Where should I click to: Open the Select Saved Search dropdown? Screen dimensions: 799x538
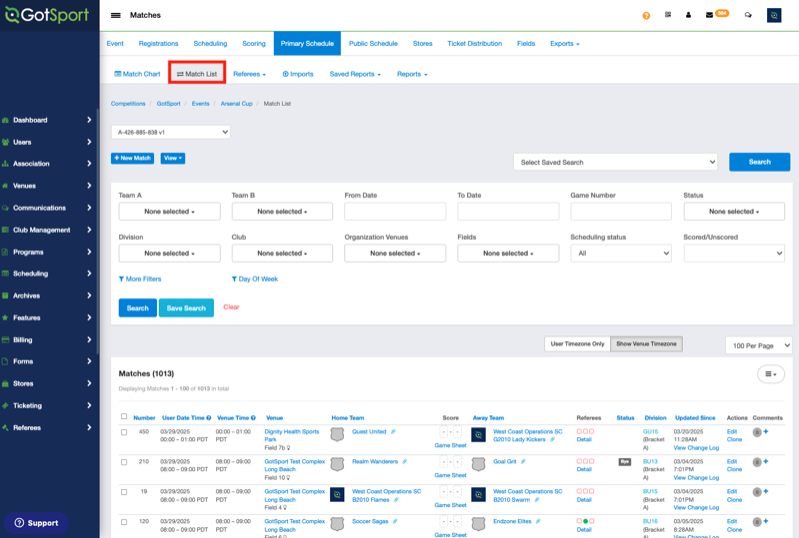(x=616, y=162)
